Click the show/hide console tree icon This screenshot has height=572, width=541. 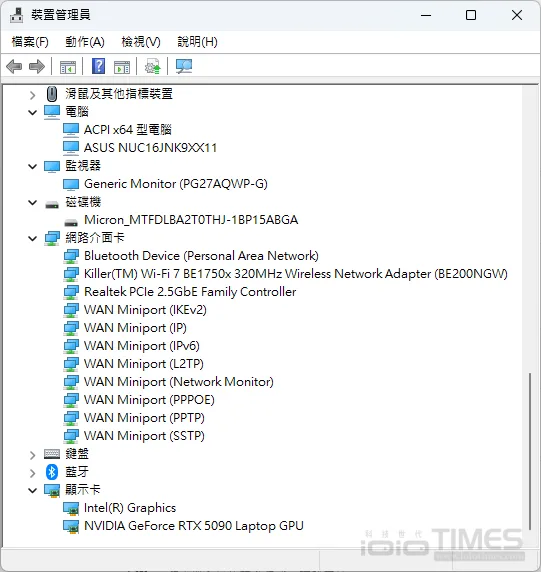tap(68, 67)
